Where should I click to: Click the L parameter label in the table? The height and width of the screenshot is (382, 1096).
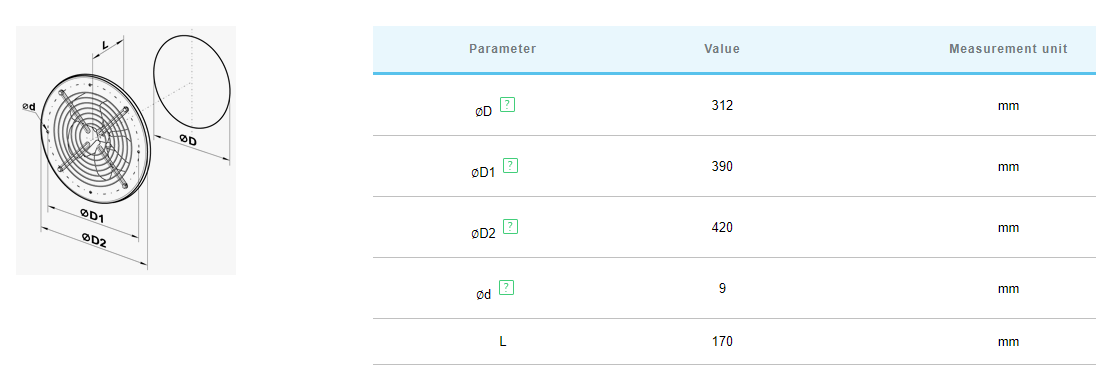tap(503, 341)
